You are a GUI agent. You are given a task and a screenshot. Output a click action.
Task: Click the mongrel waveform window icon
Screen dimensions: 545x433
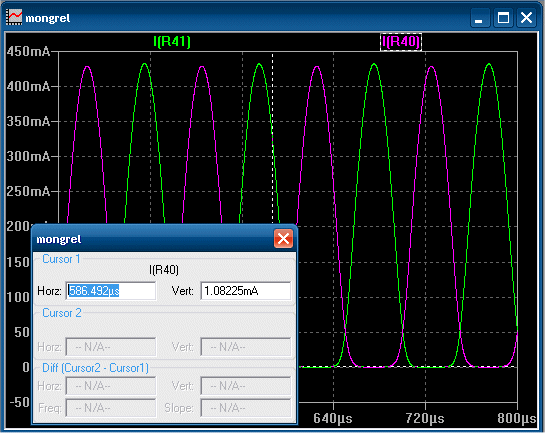point(15,17)
